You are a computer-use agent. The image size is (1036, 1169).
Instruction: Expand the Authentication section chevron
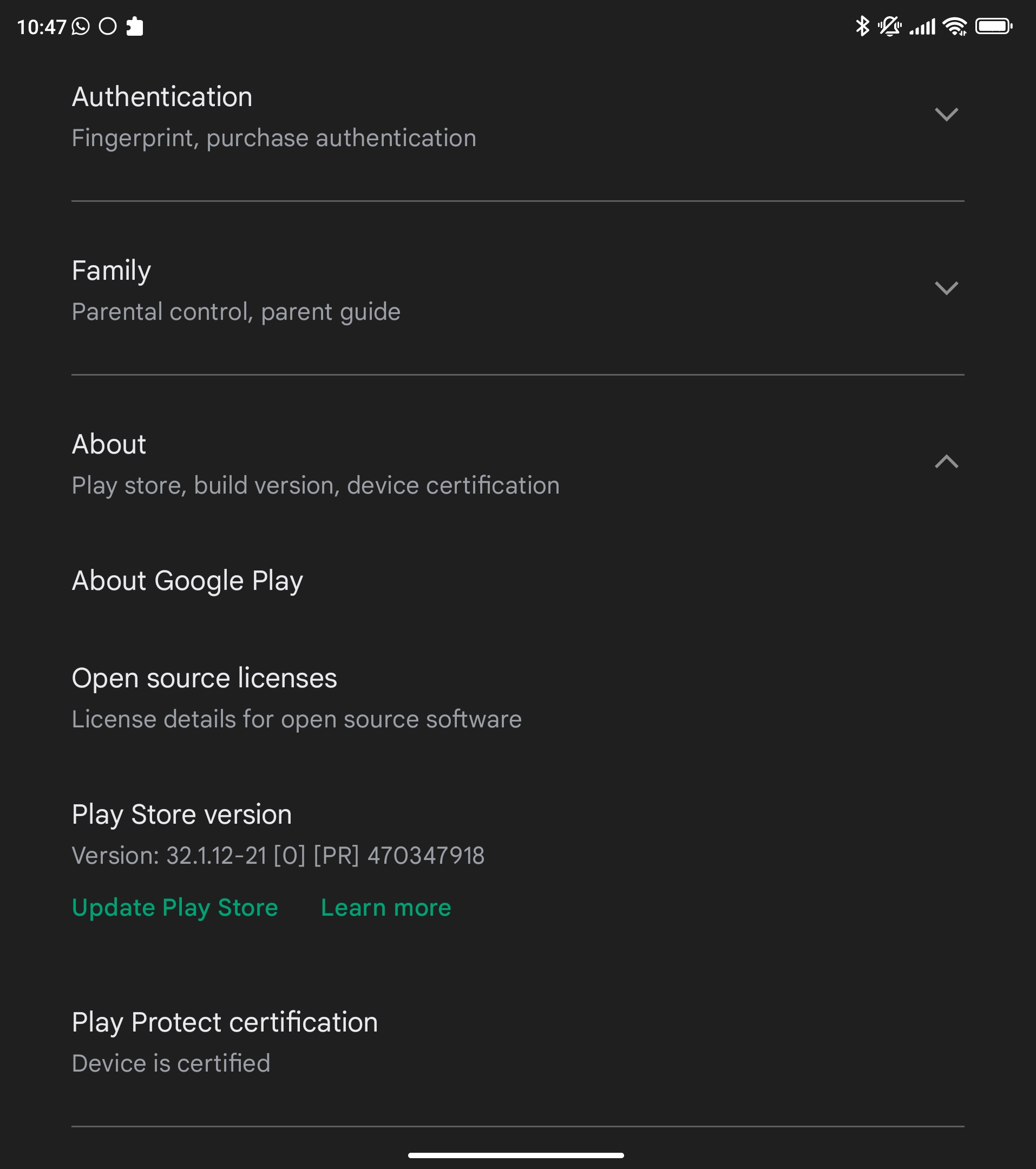pyautogui.click(x=946, y=114)
